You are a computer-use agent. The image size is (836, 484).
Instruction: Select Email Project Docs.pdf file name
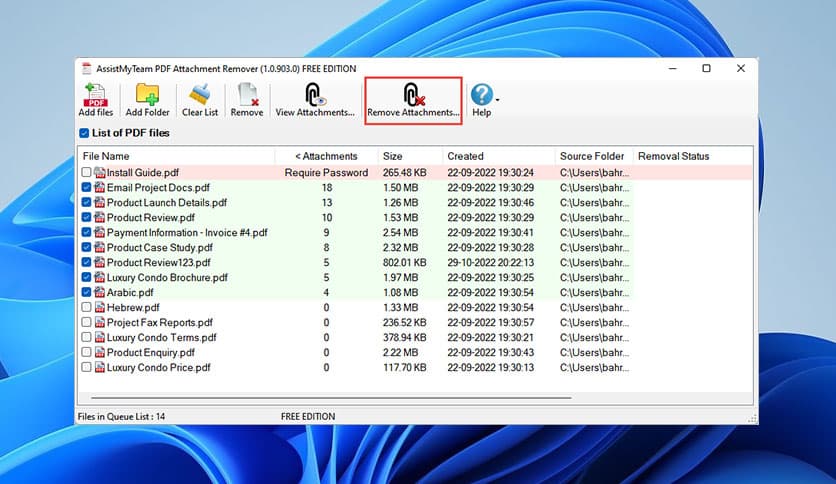tap(158, 187)
